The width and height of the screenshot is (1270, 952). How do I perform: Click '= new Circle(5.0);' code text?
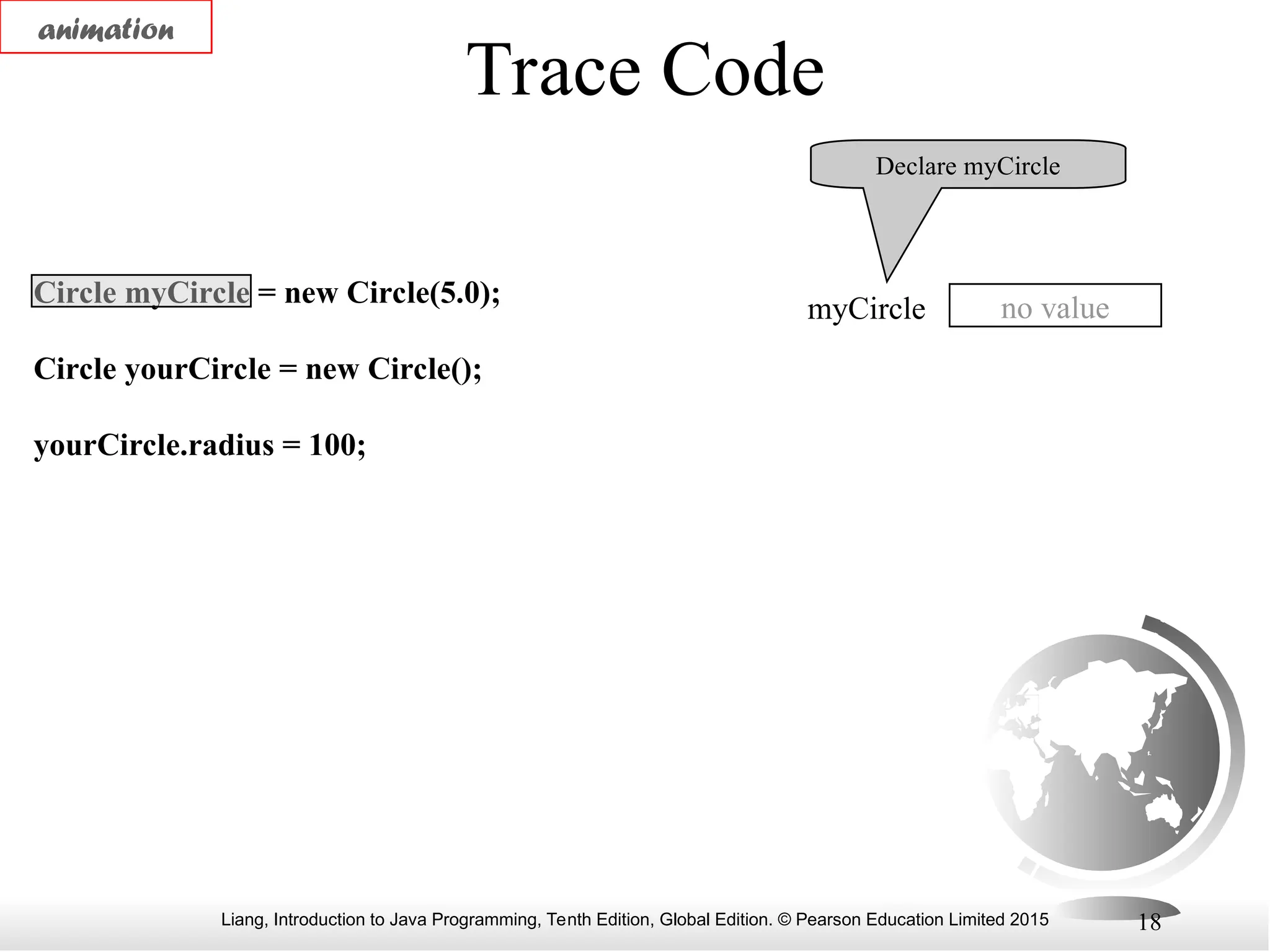click(379, 293)
